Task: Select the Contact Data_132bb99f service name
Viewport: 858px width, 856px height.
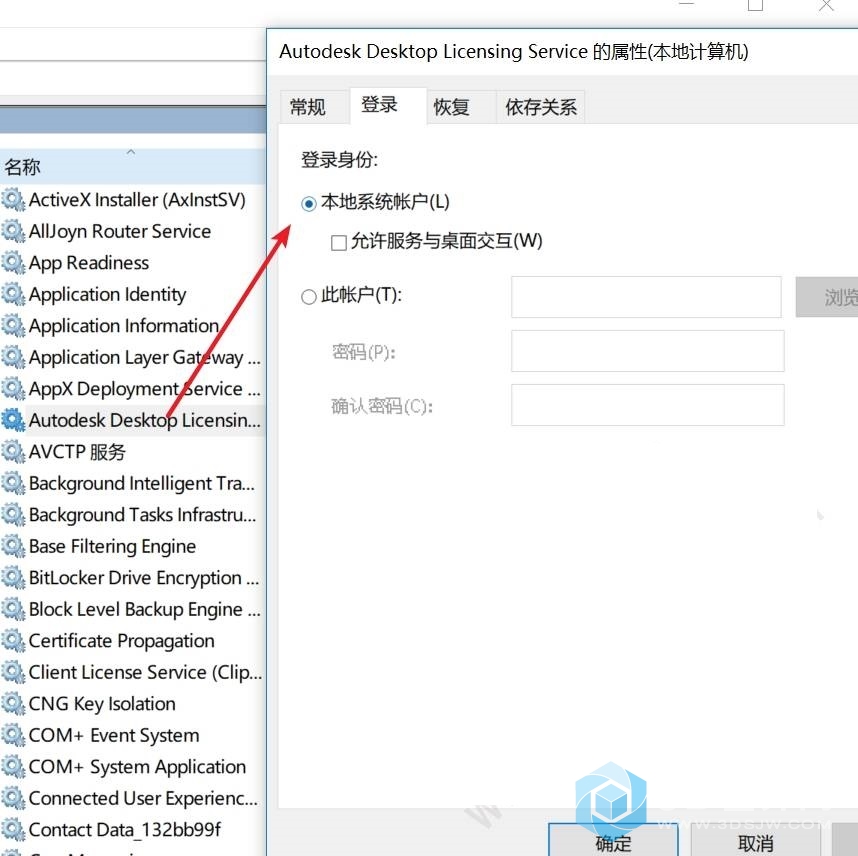Action: pyautogui.click(x=125, y=830)
